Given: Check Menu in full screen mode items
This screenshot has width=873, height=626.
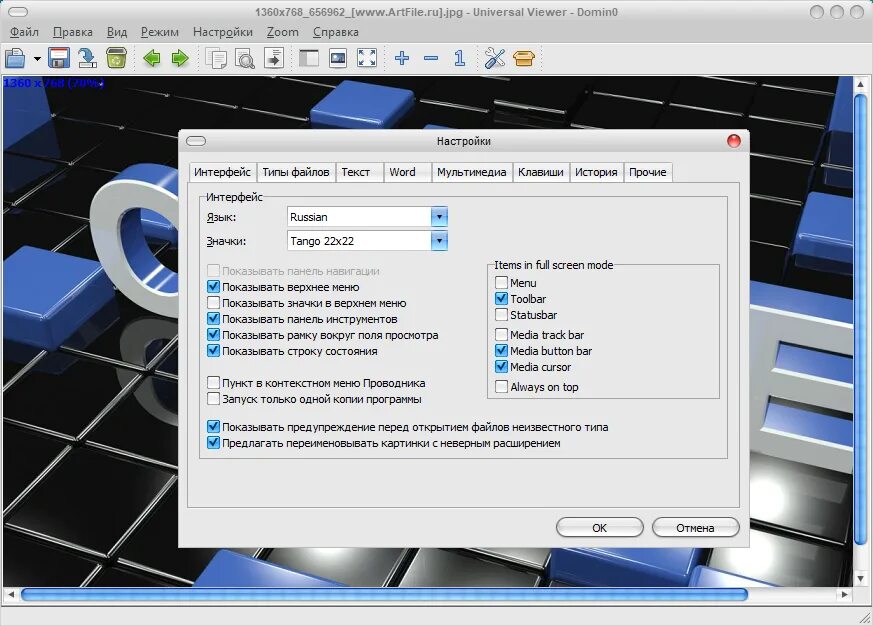Looking at the screenshot, I should click(x=501, y=283).
